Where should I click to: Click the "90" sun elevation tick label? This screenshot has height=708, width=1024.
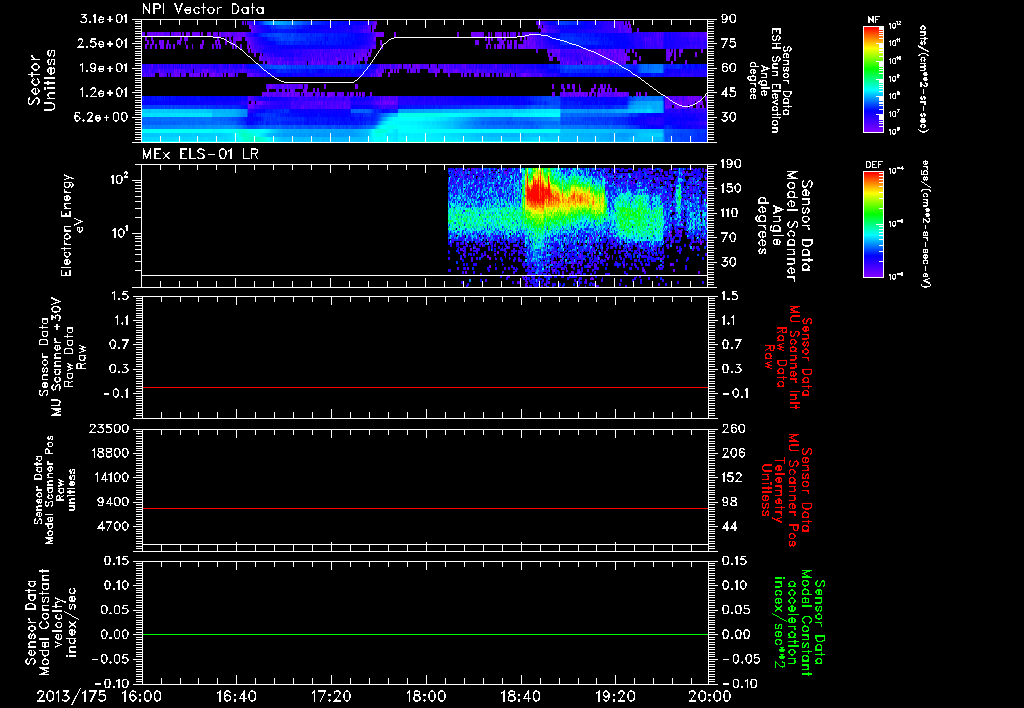pyautogui.click(x=729, y=19)
